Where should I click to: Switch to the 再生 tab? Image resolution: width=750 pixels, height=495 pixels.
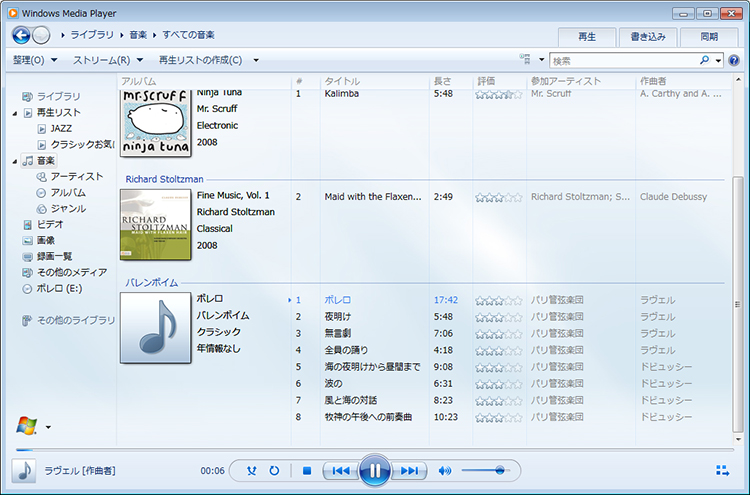pyautogui.click(x=587, y=37)
